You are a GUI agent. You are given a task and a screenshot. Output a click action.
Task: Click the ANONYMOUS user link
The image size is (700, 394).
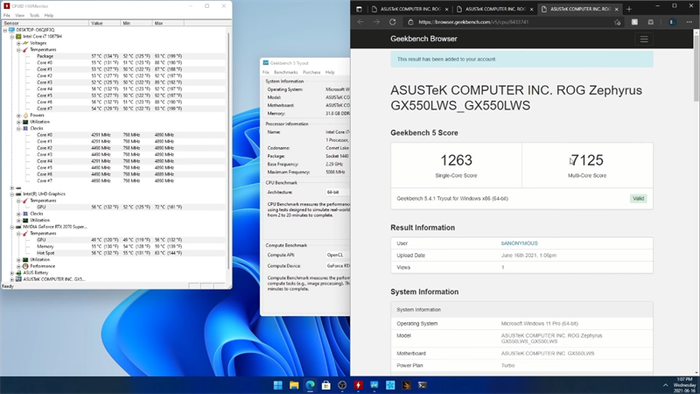coord(519,243)
